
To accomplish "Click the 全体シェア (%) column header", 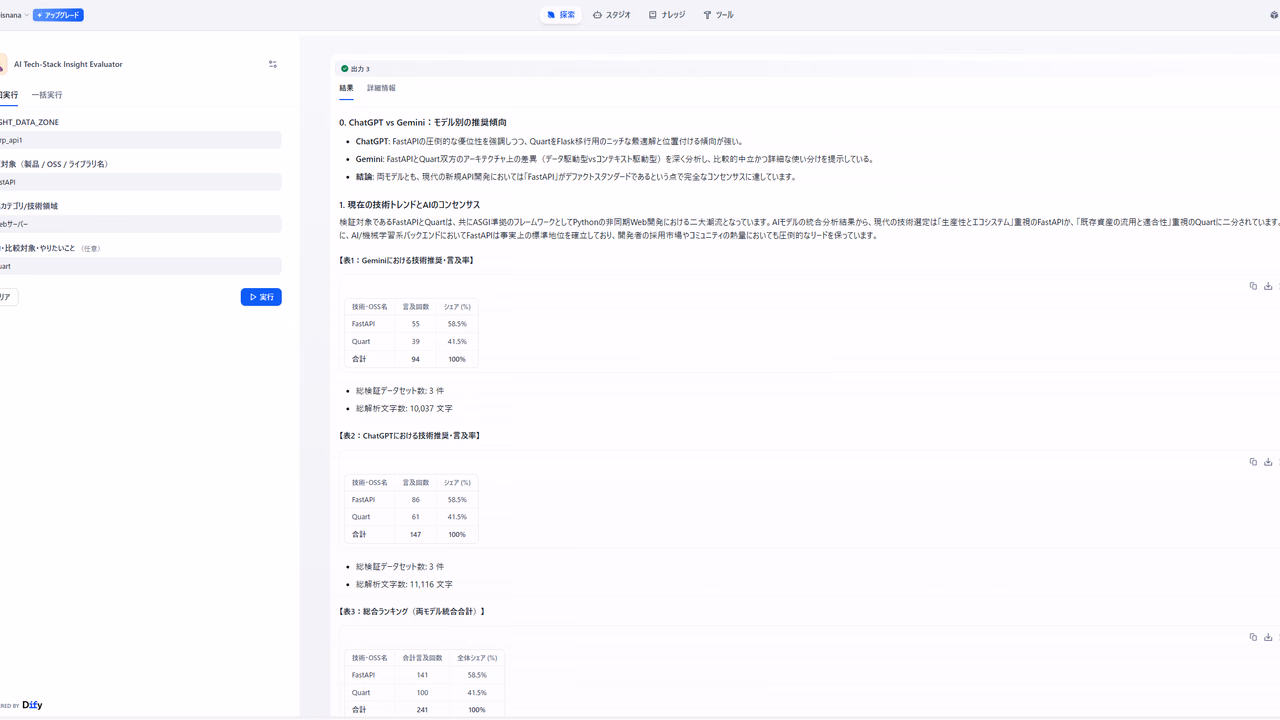I will tap(477, 658).
